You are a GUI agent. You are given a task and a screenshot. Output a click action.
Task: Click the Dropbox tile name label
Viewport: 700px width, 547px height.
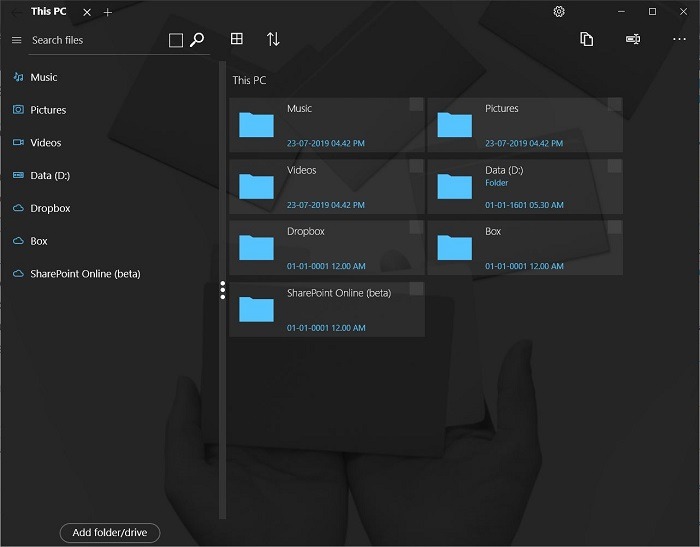[306, 231]
